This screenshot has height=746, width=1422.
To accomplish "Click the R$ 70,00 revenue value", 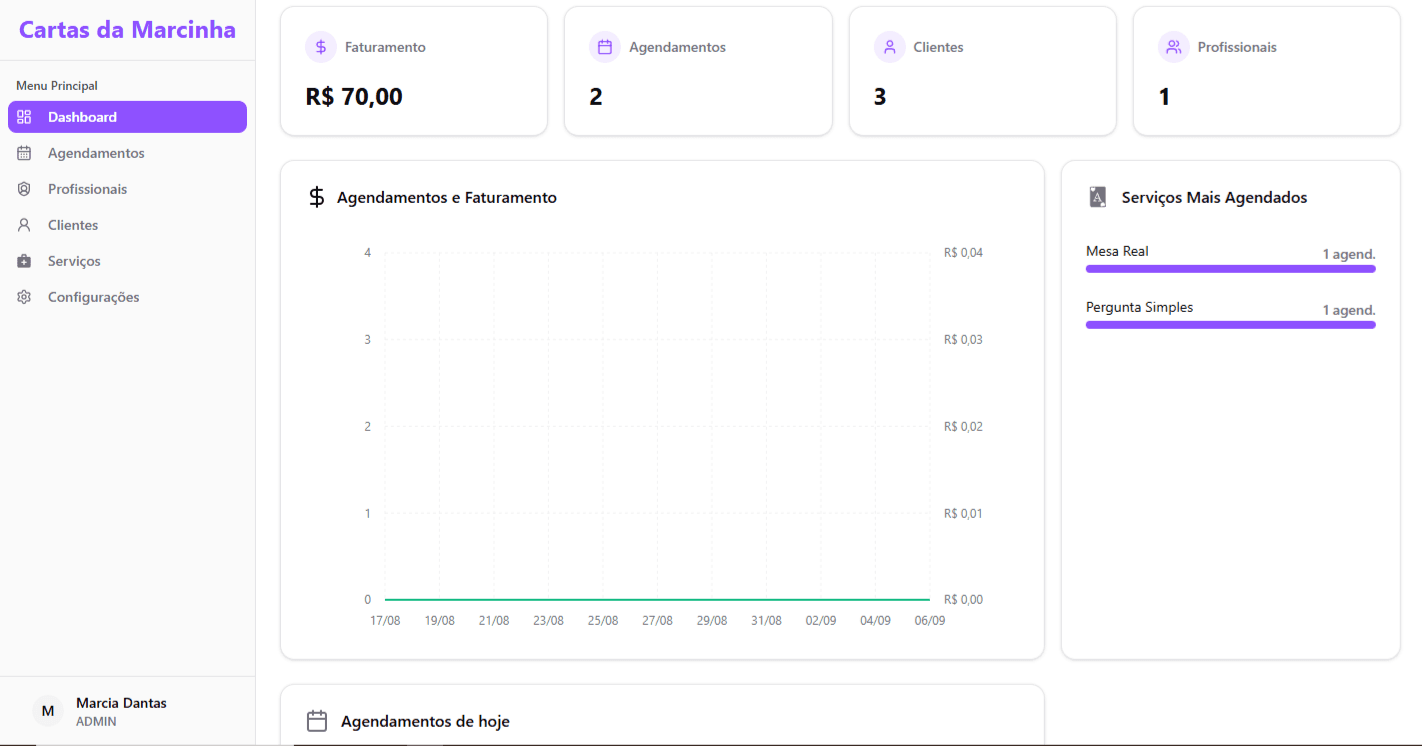I will [354, 97].
